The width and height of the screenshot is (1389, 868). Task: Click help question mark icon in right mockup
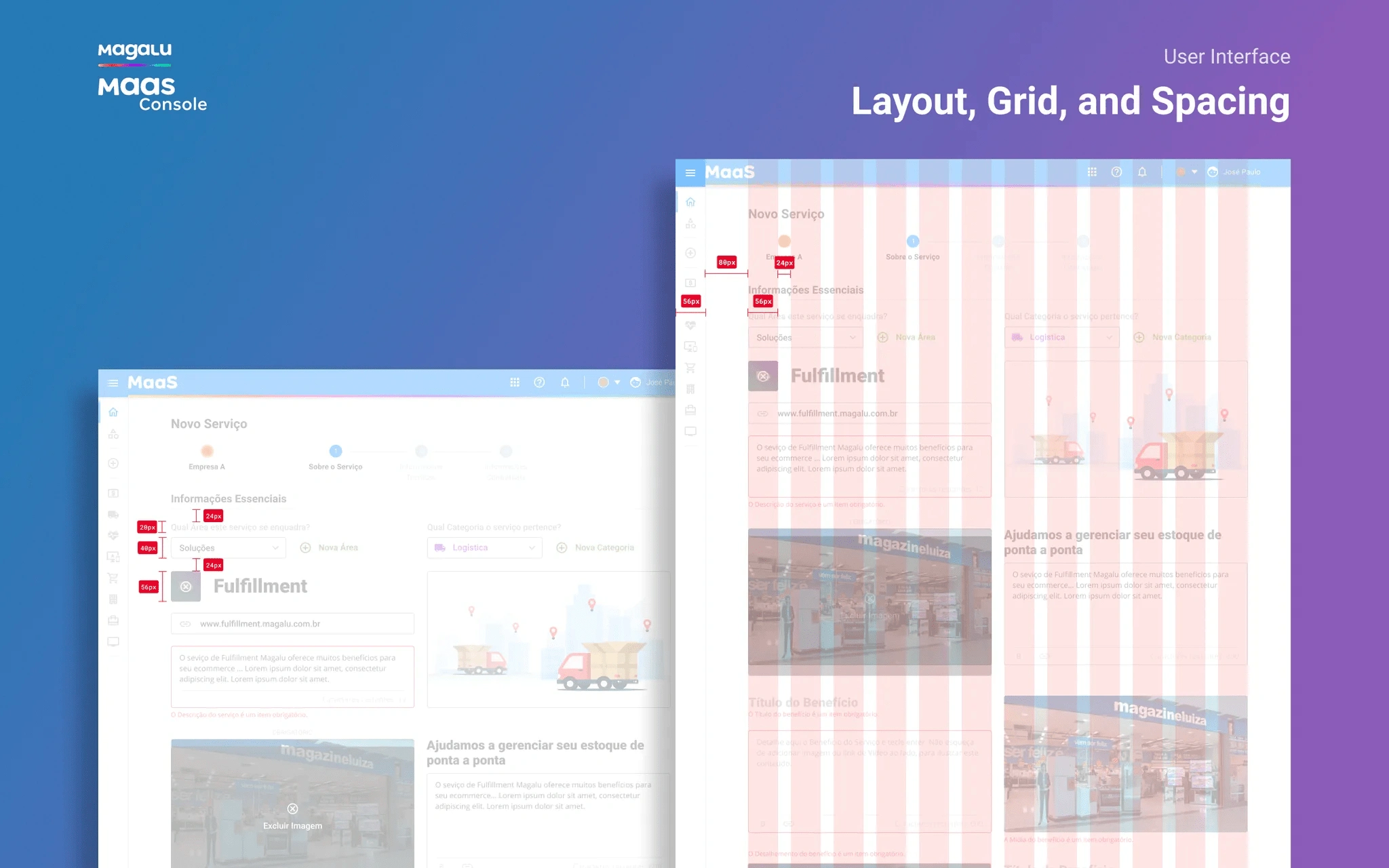[1116, 172]
